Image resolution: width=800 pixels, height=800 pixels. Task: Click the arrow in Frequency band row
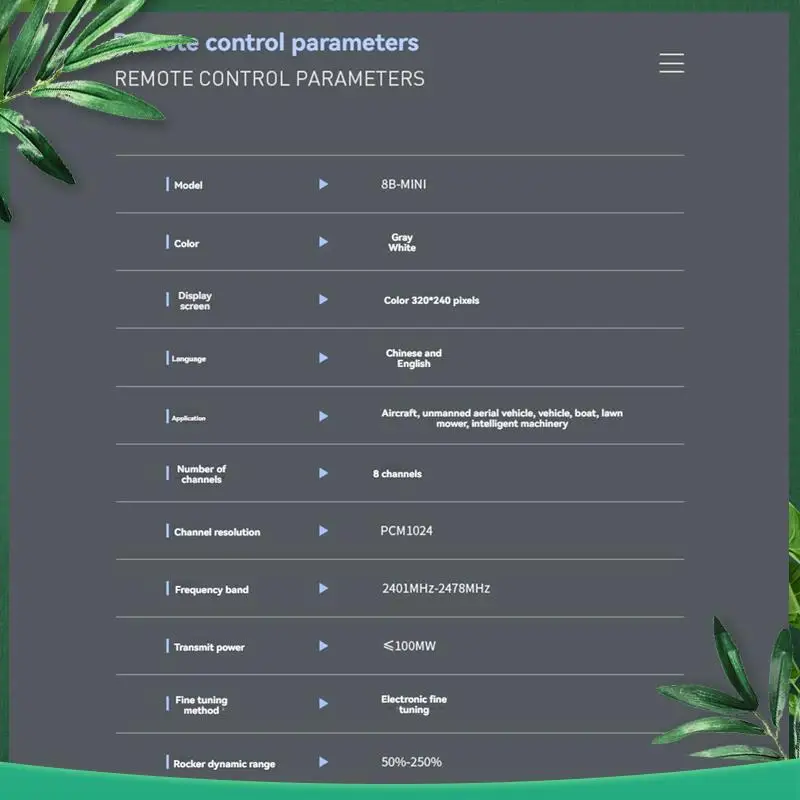point(323,589)
